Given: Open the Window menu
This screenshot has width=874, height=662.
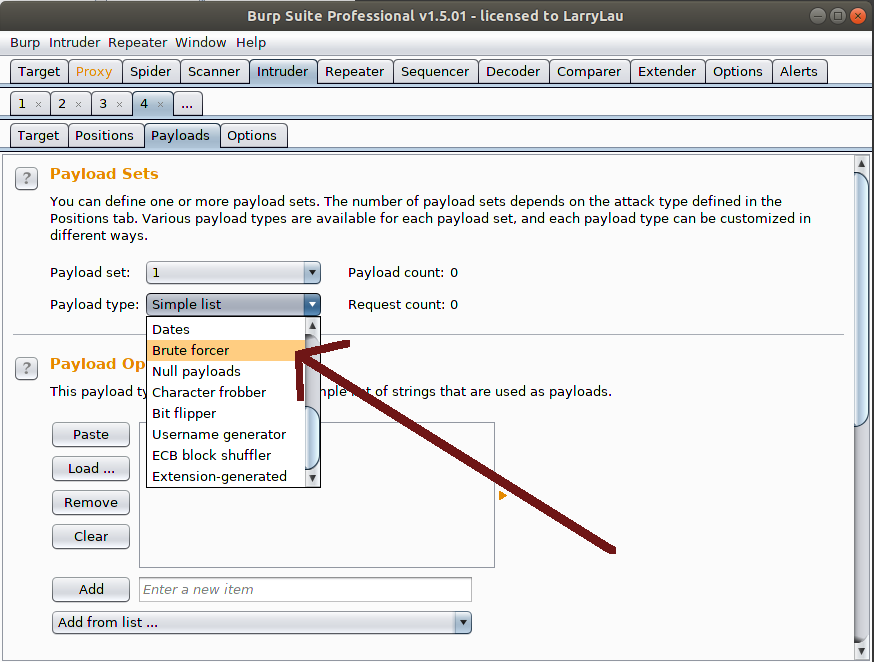Looking at the screenshot, I should coord(201,42).
